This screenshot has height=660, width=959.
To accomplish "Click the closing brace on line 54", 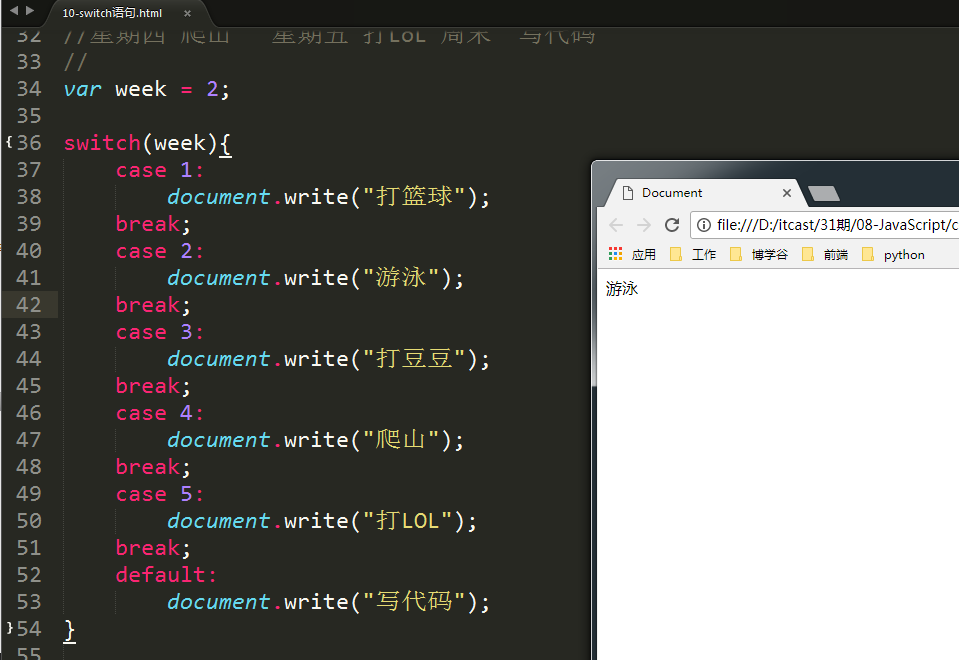I will point(70,630).
